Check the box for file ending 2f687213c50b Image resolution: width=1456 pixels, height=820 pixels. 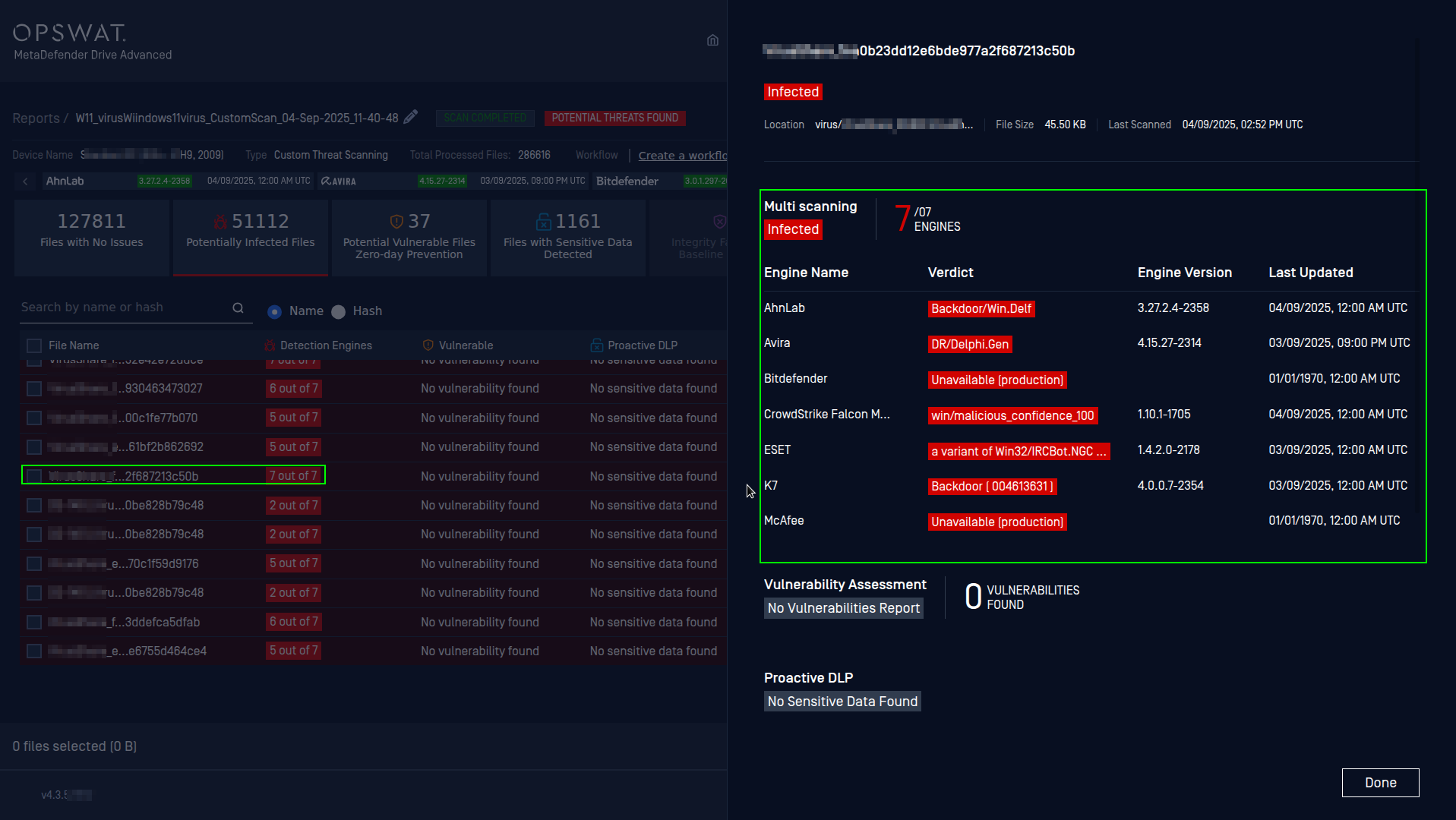point(34,476)
